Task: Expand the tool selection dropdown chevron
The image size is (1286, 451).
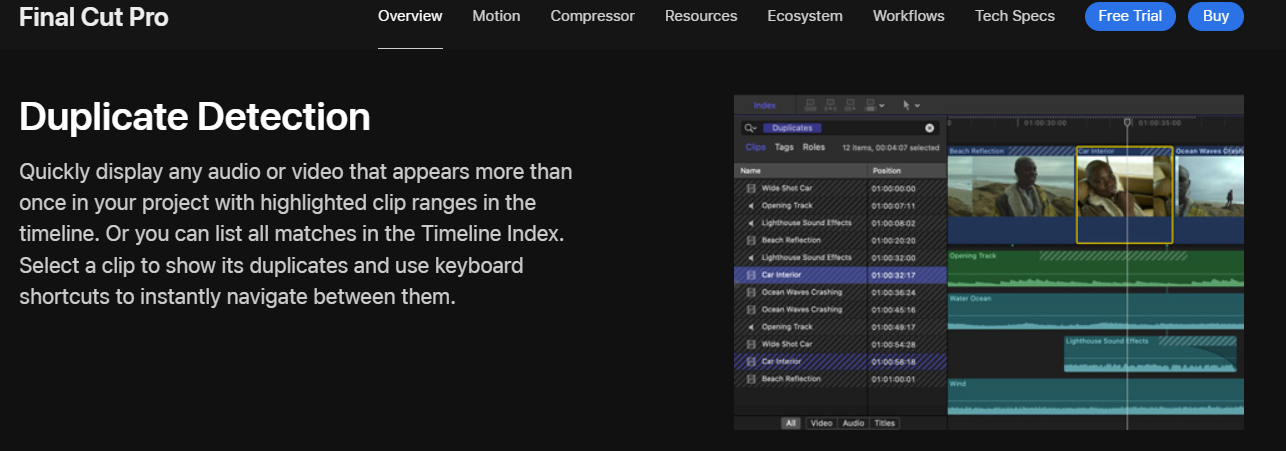Action: pos(917,105)
